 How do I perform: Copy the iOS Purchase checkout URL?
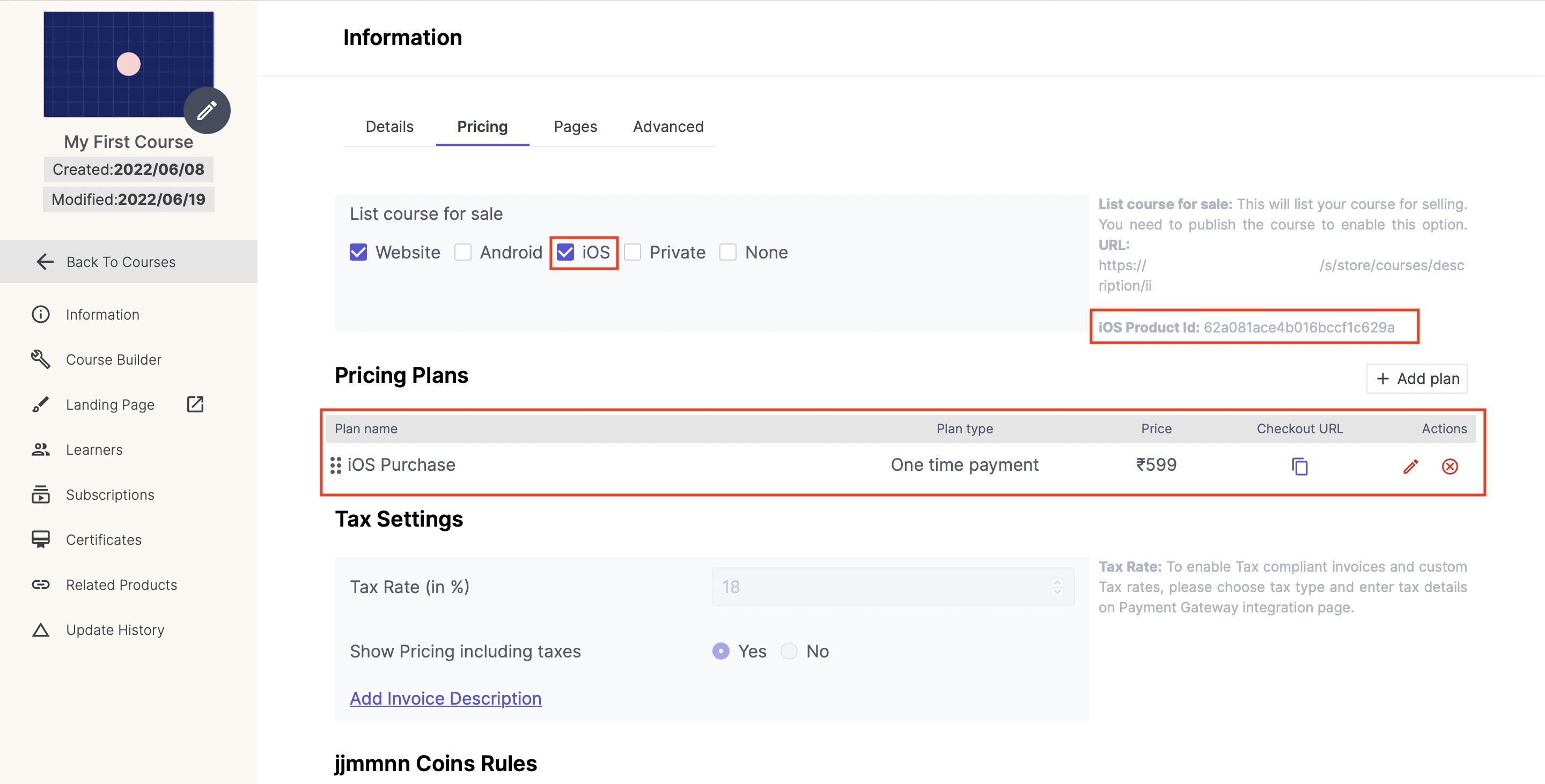(1299, 467)
